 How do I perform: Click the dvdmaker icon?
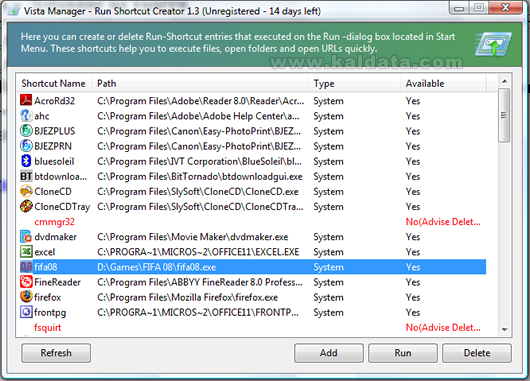[26, 237]
